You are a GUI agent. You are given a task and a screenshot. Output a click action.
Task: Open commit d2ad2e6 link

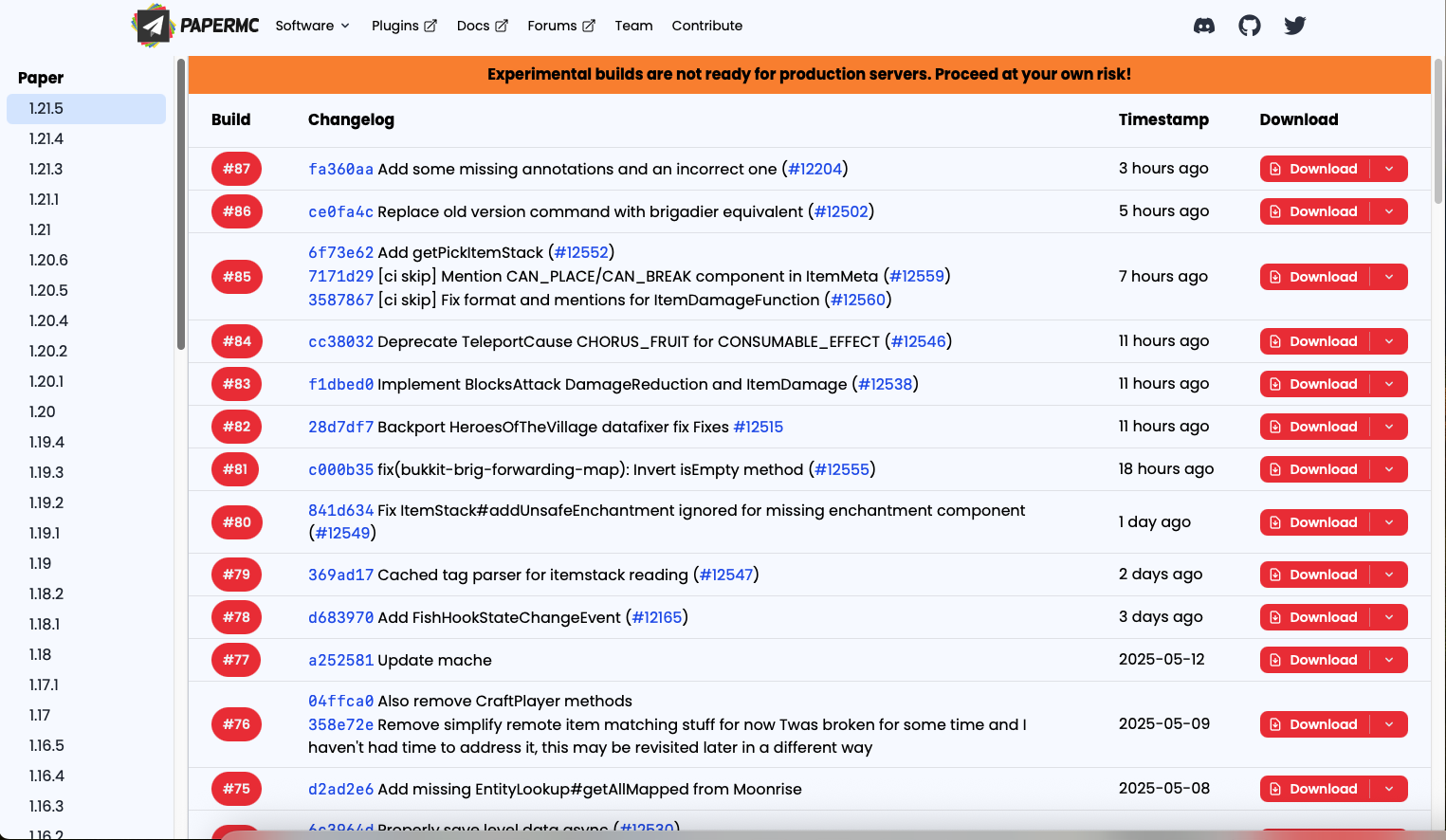pyautogui.click(x=340, y=790)
